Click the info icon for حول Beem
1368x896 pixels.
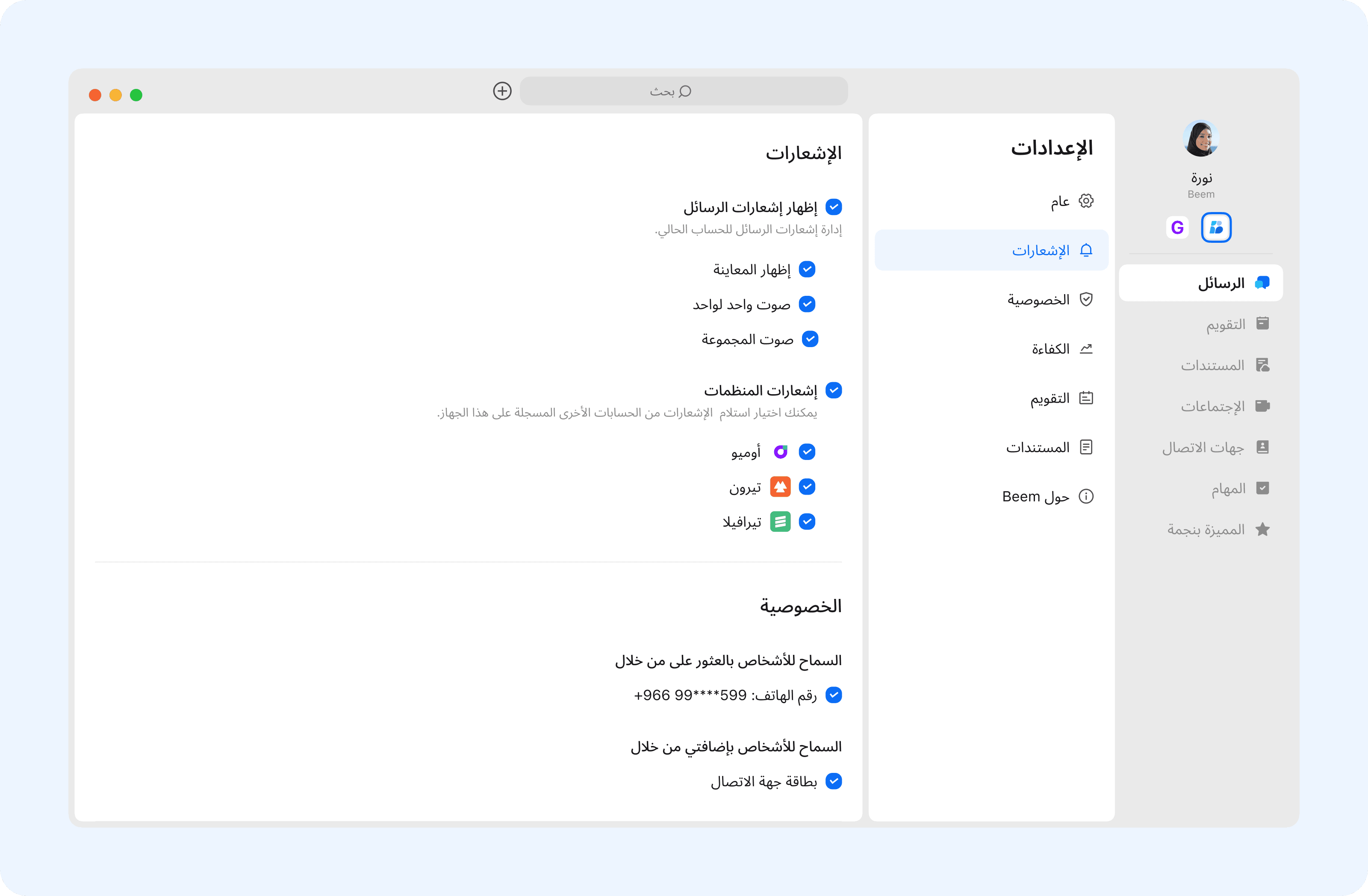1086,496
